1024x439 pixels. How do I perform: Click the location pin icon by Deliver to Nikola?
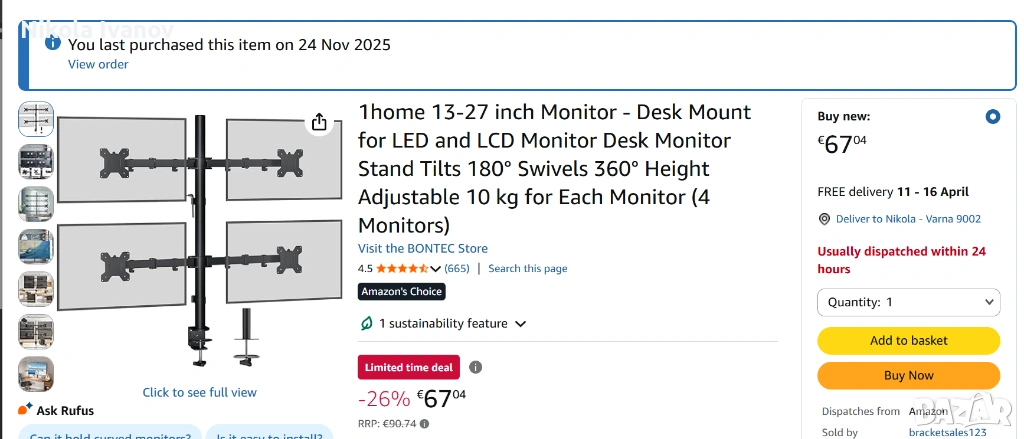pyautogui.click(x=824, y=219)
